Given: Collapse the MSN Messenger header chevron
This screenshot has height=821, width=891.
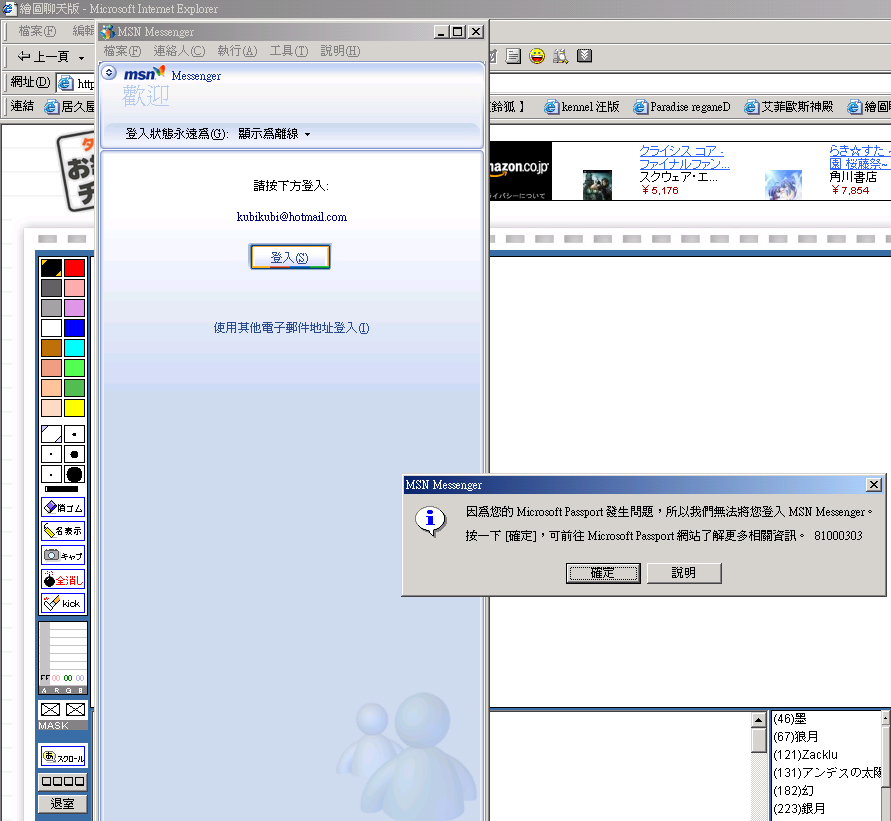Looking at the screenshot, I should tap(109, 73).
